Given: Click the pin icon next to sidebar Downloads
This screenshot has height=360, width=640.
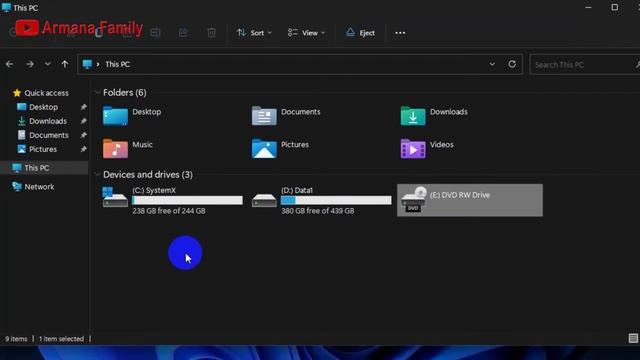Looking at the screenshot, I should [x=83, y=121].
